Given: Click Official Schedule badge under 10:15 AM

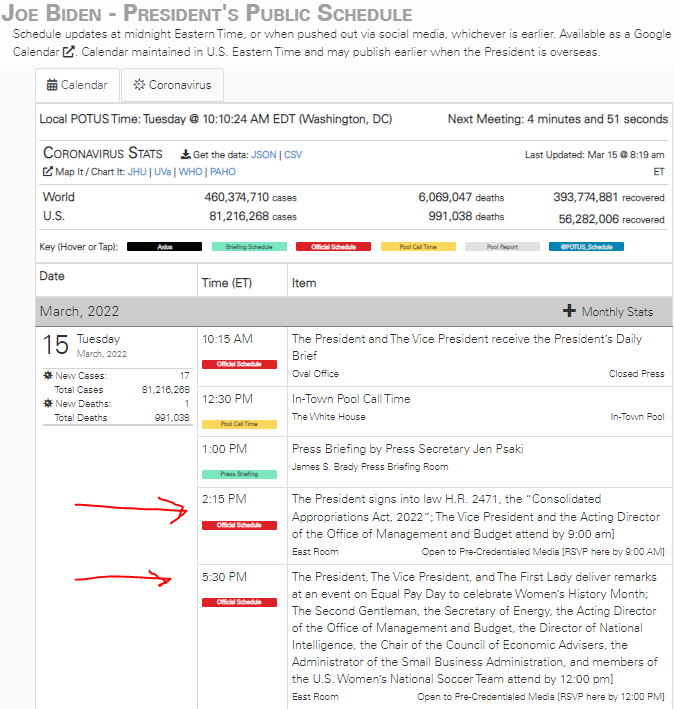Looking at the screenshot, I should [239, 364].
